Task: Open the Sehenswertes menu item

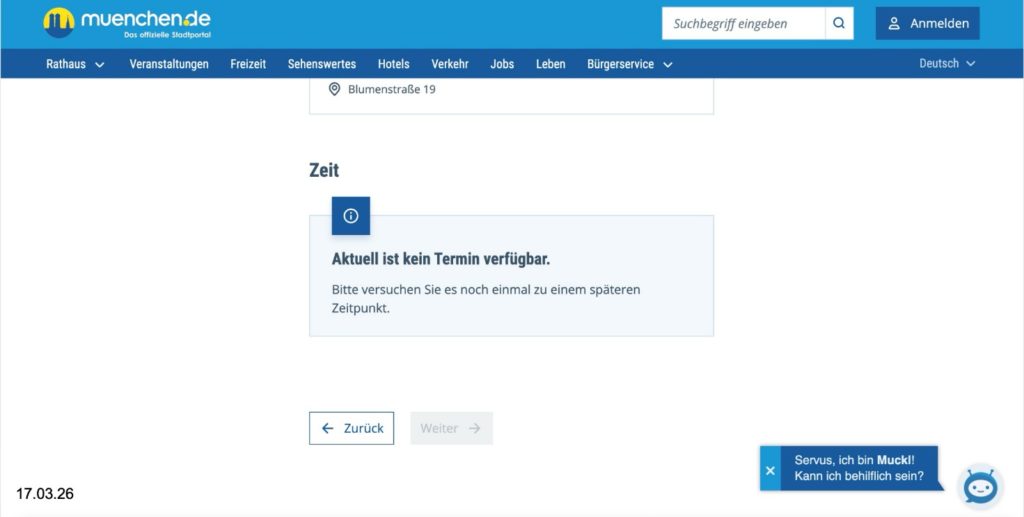Action: coord(321,64)
